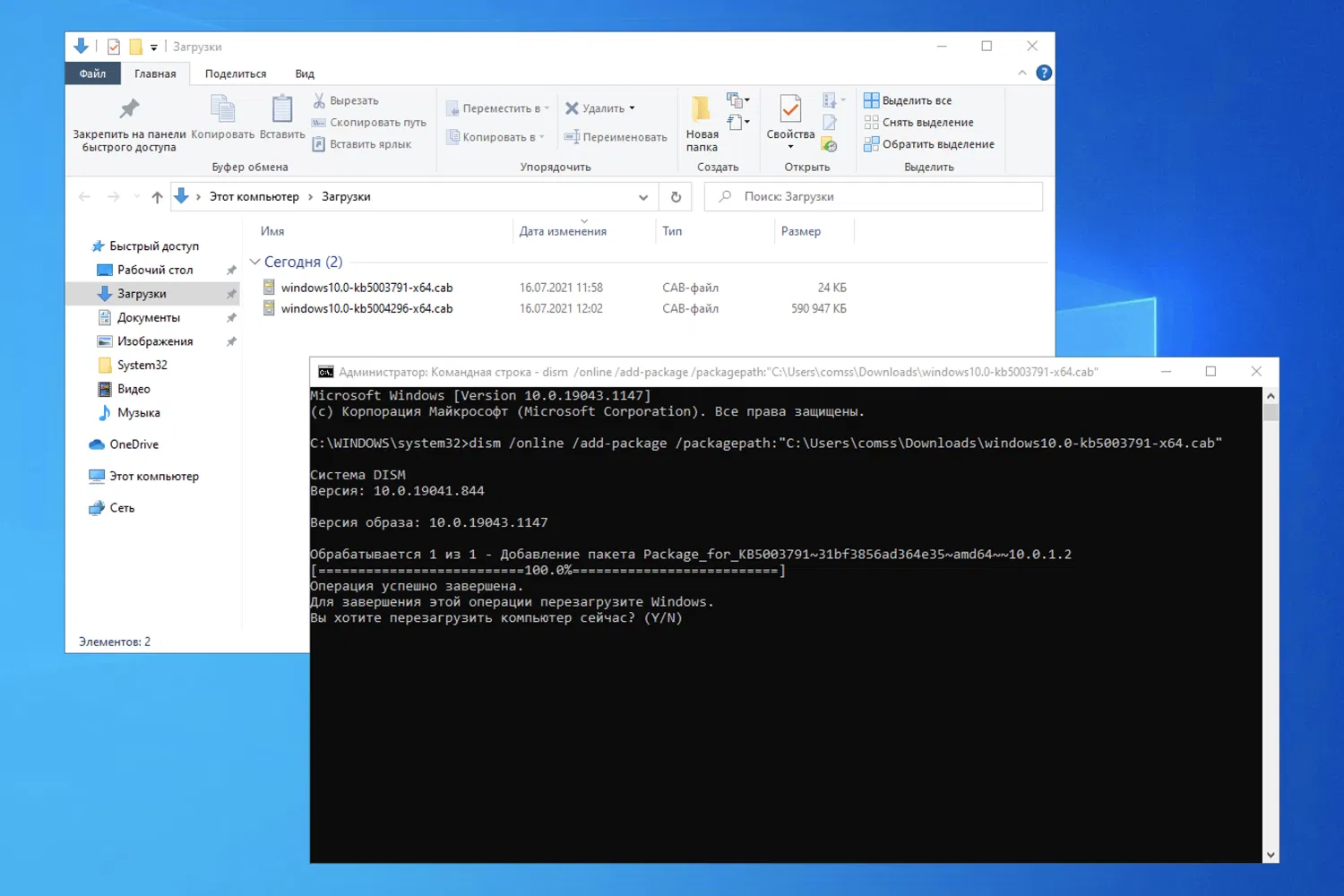
Task: Cut the selected item with scissors icon
Action: pos(346,100)
